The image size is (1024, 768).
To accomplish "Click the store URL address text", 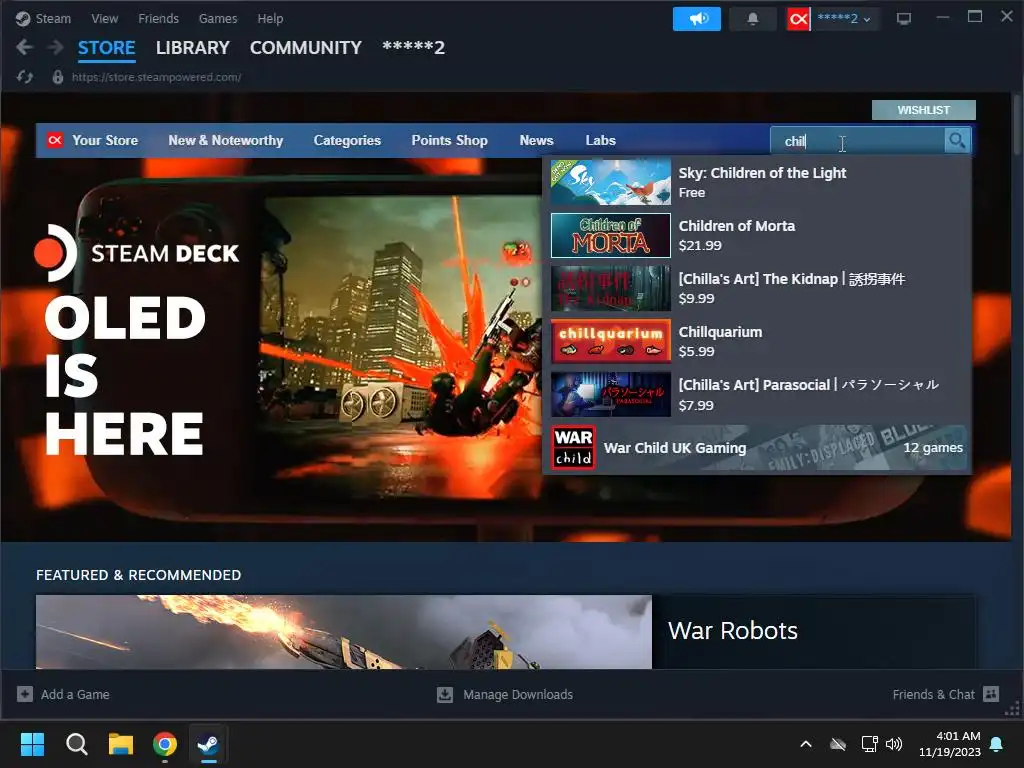I will (157, 77).
